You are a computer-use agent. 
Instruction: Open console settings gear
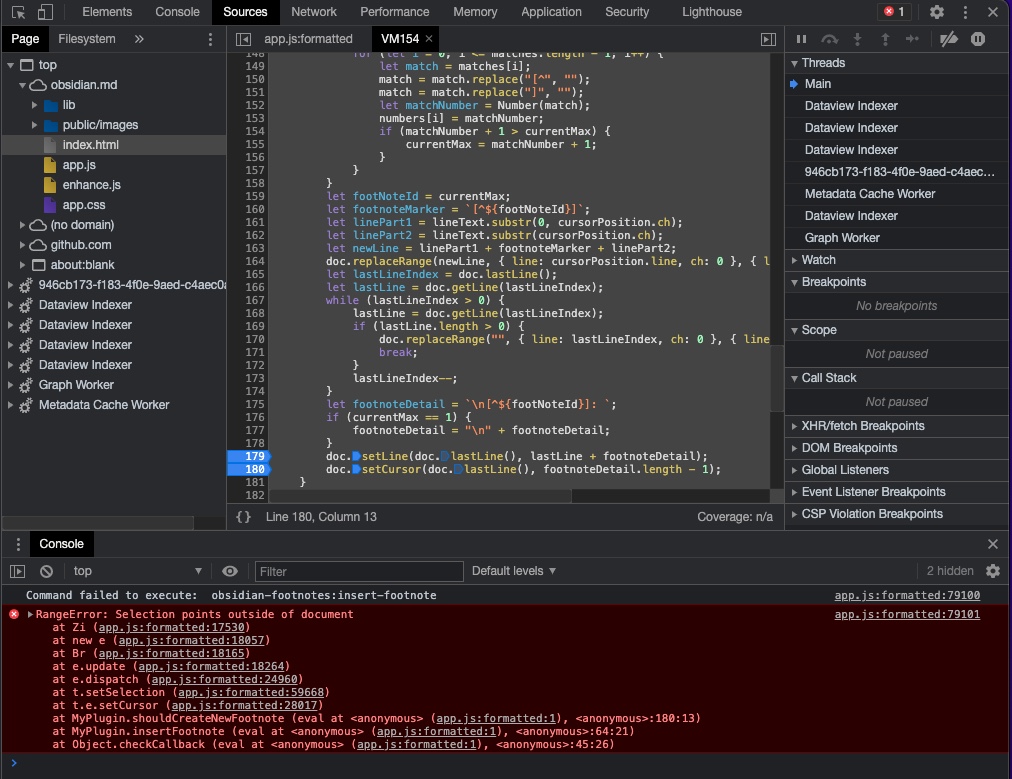(993, 571)
